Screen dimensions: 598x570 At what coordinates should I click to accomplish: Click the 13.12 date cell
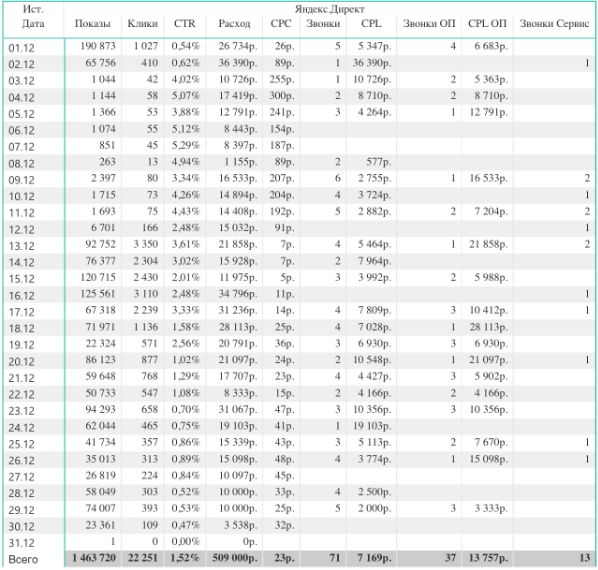(x=21, y=246)
